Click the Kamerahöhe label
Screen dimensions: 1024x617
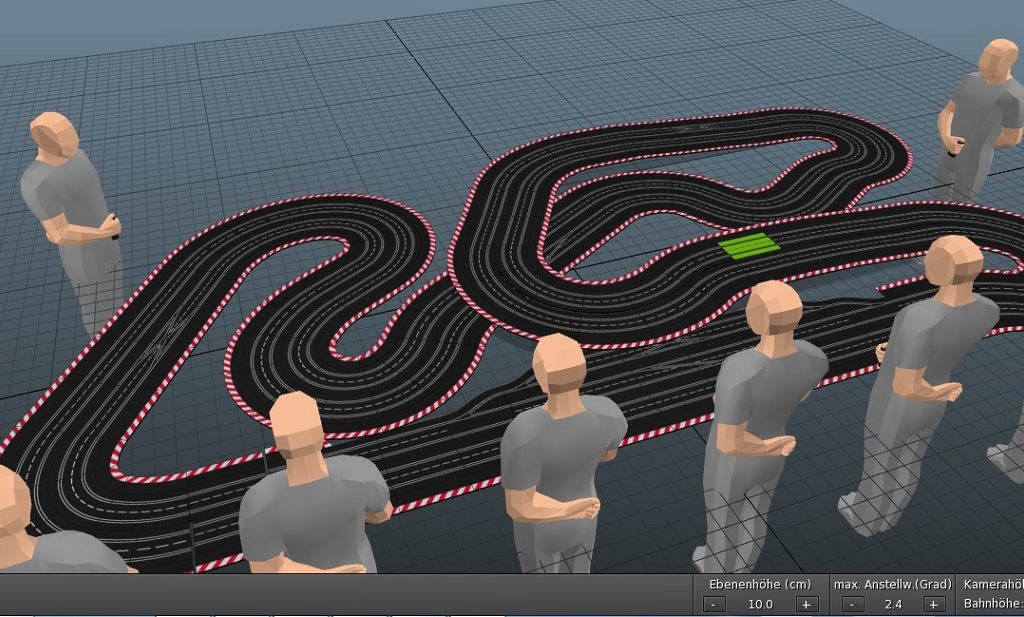tap(994, 584)
